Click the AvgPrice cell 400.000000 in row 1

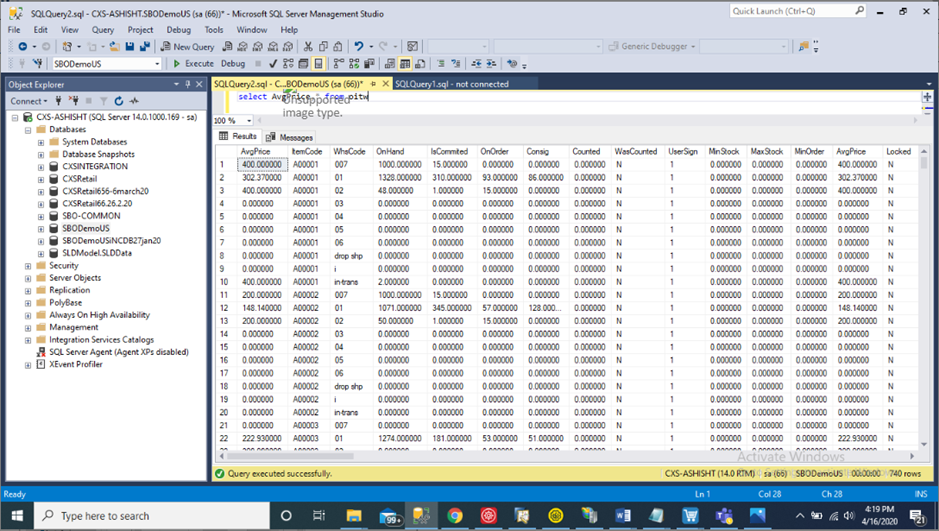tap(262, 165)
